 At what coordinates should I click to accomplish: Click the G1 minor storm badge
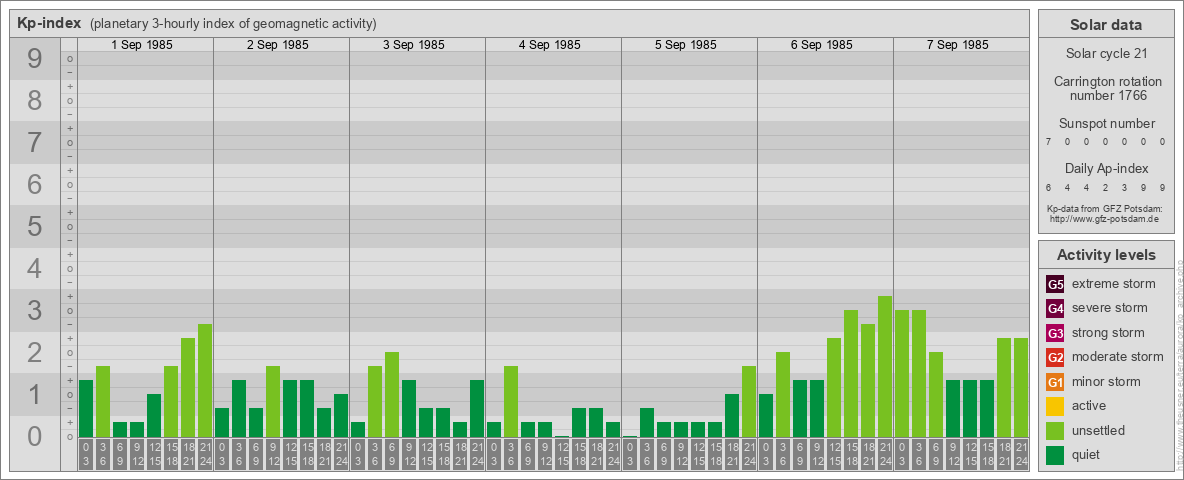(x=1055, y=382)
